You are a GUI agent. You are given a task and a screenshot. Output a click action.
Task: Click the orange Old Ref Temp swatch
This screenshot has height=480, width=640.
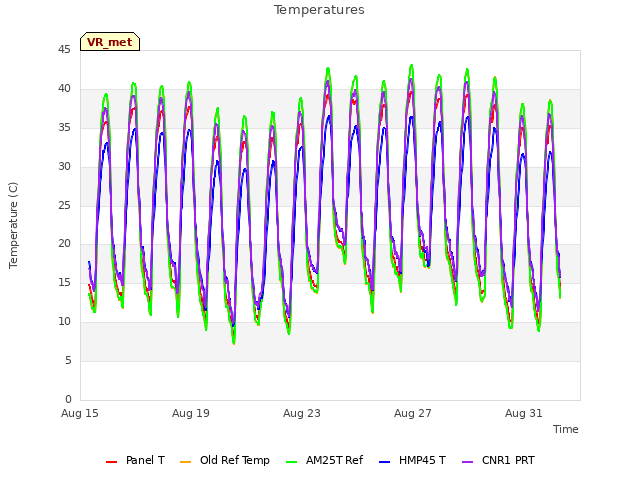pos(185,462)
